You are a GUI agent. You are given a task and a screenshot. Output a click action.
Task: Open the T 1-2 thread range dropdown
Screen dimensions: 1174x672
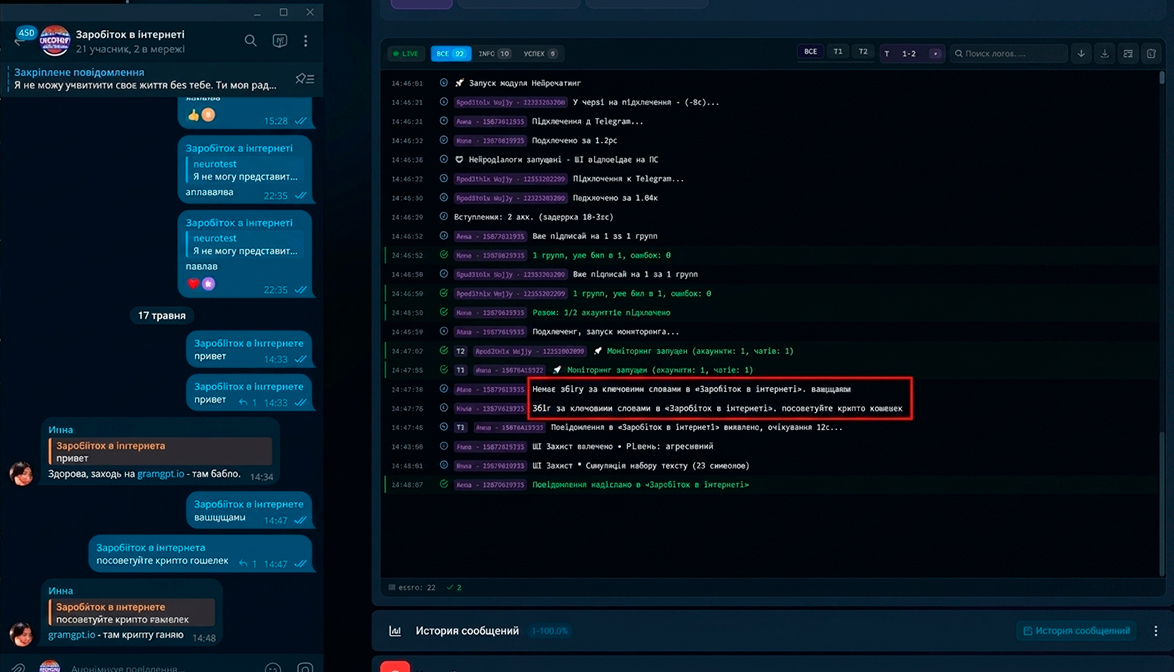point(911,54)
